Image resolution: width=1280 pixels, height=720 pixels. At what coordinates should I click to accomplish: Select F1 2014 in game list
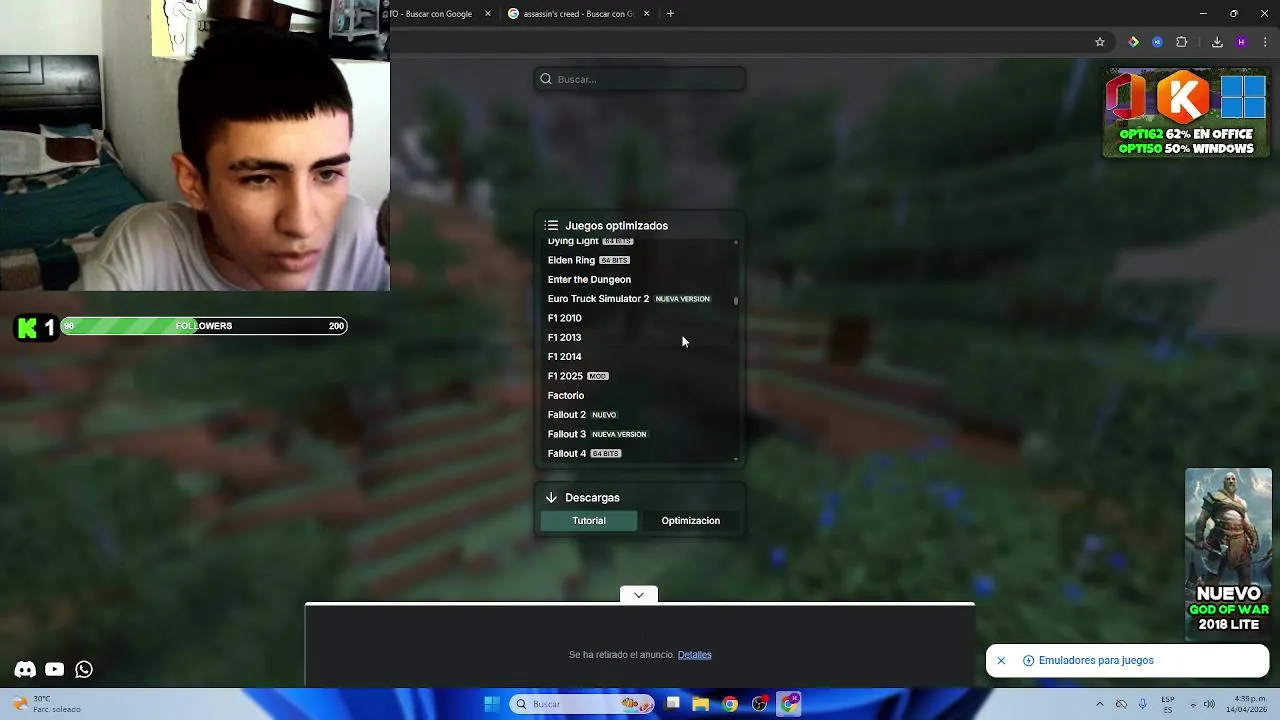pos(564,357)
